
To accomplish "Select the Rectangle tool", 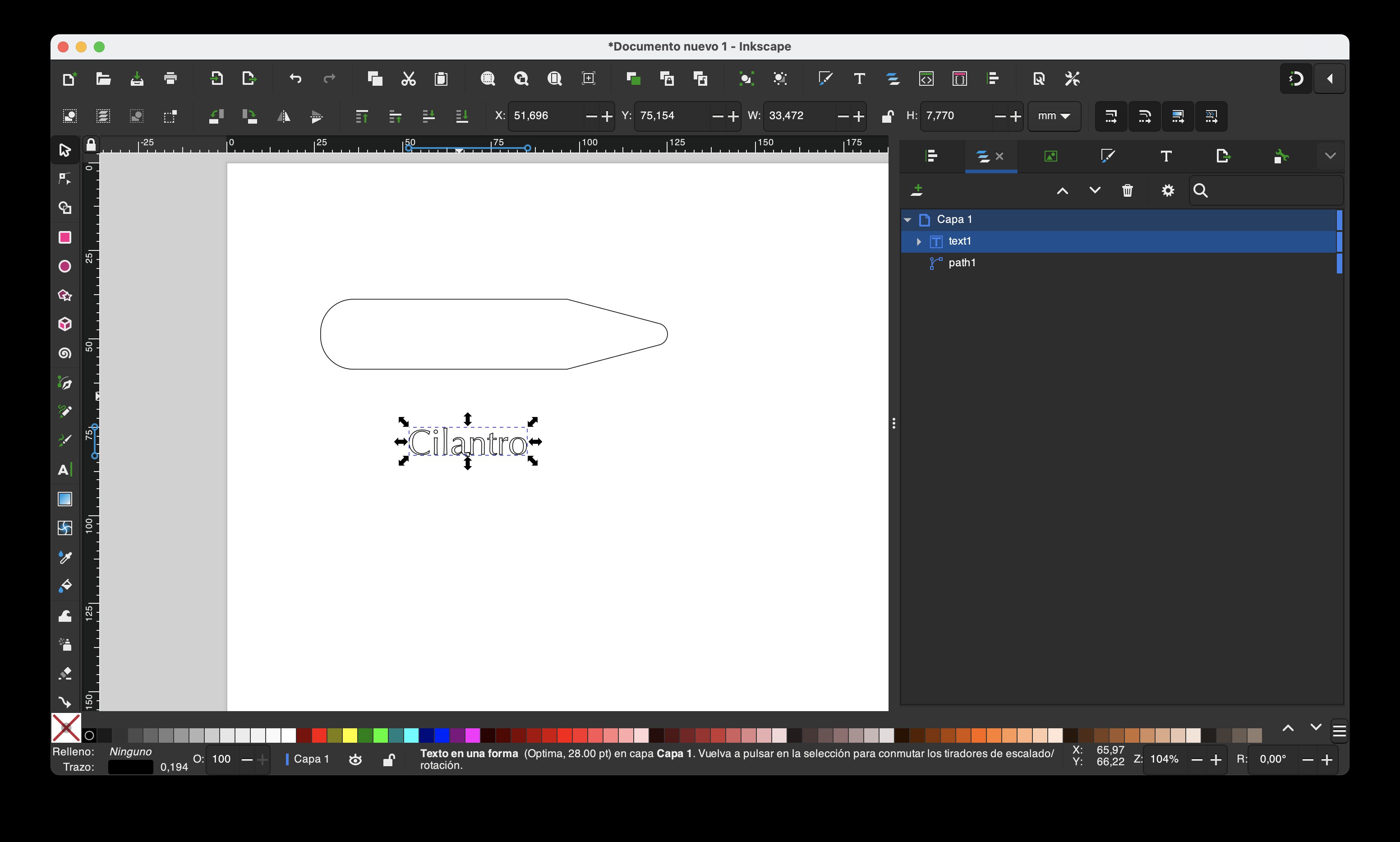I will (x=64, y=237).
